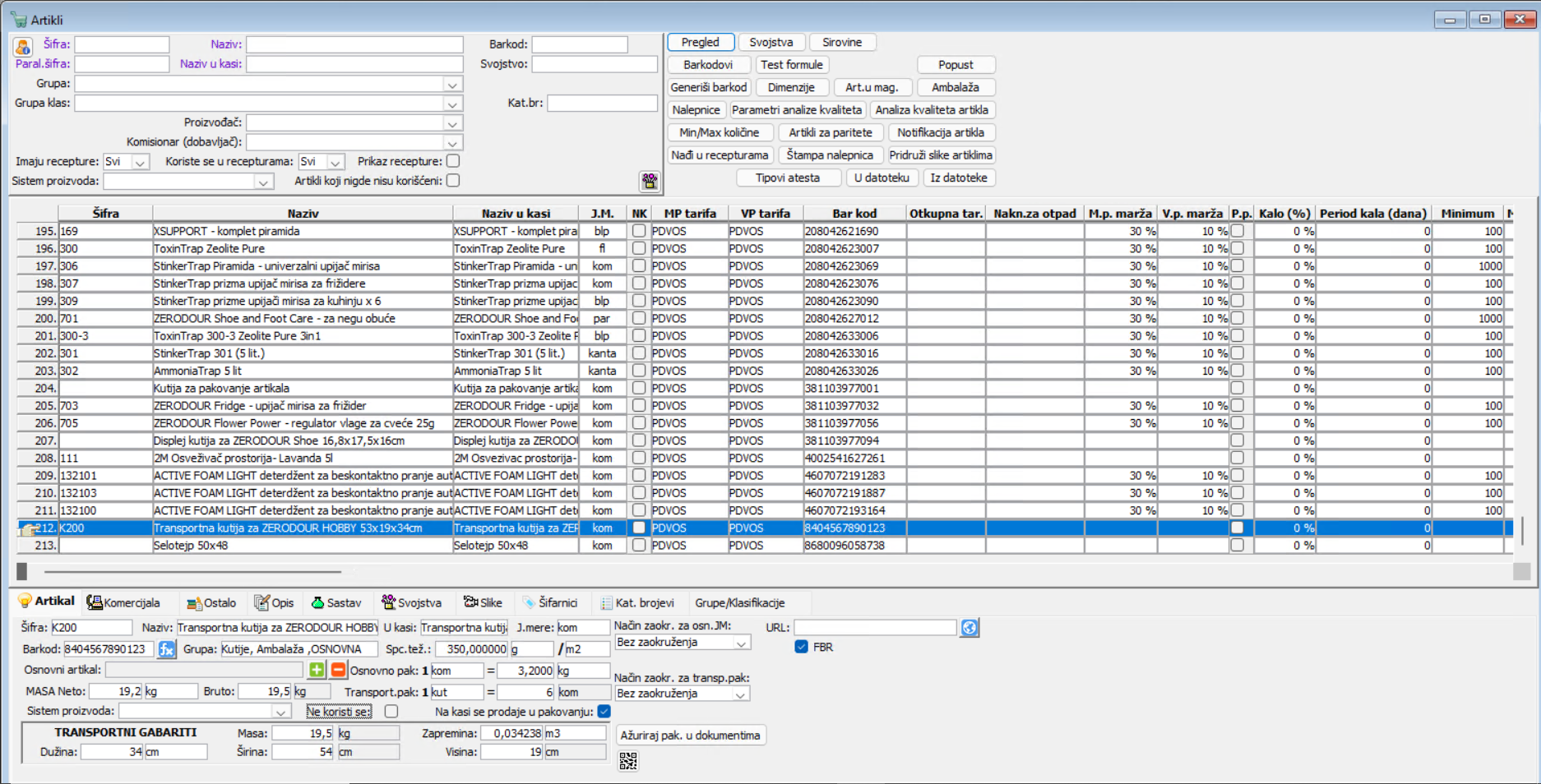Uncheck Na kasi se prodaje u pakovanju
This screenshot has width=1541, height=784.
click(x=604, y=711)
